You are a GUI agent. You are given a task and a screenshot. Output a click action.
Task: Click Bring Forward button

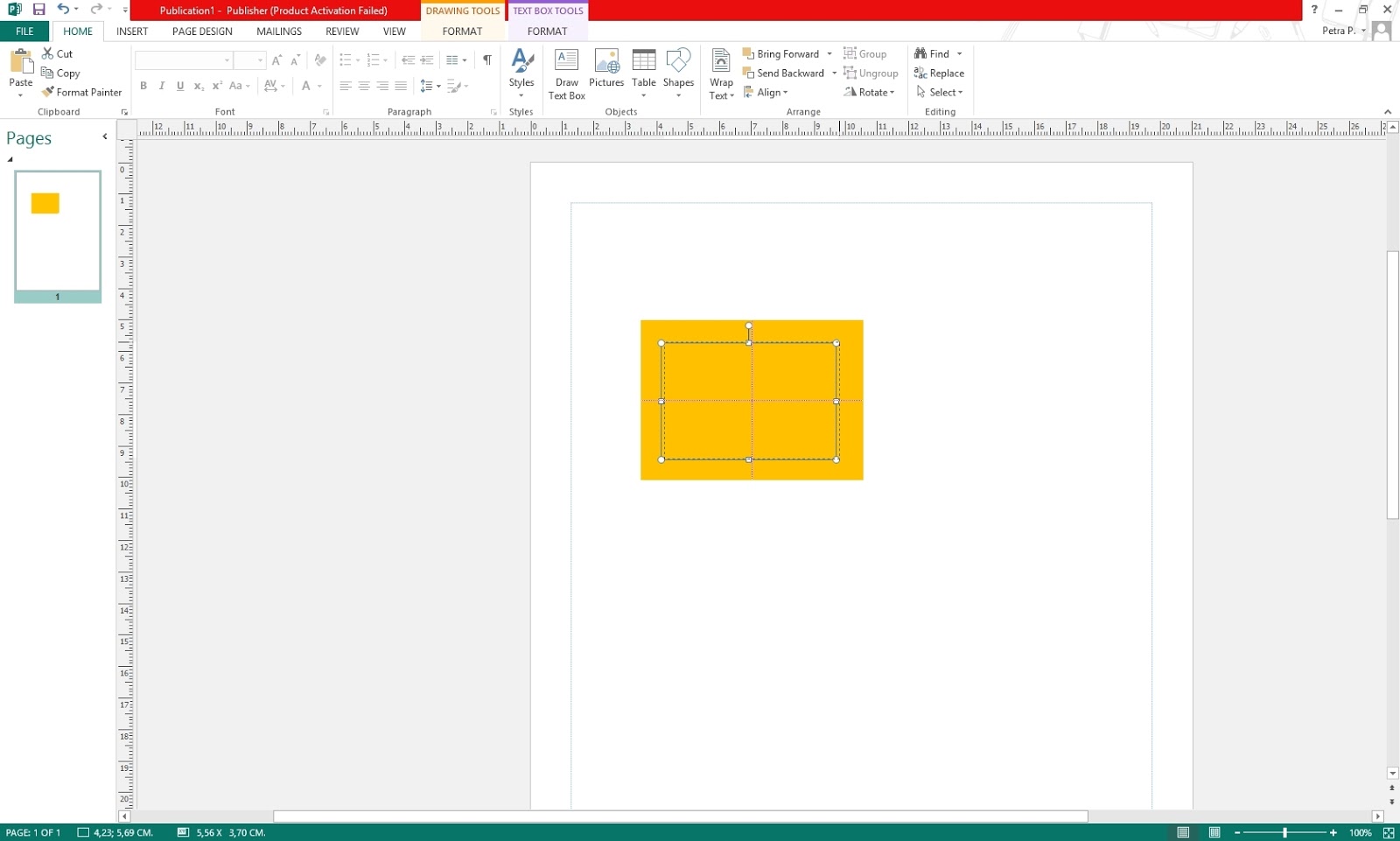click(780, 53)
